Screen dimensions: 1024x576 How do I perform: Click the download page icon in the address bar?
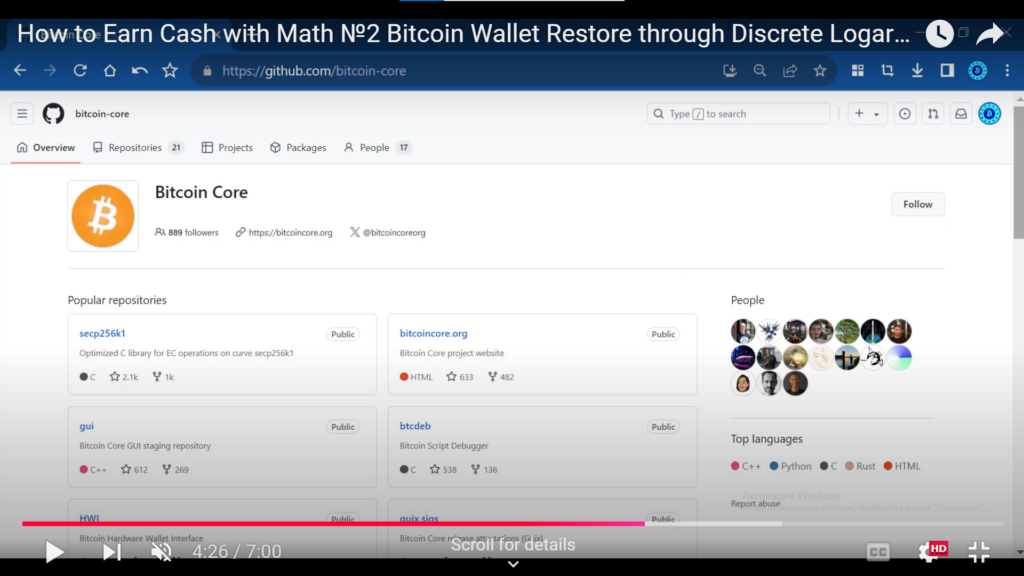click(729, 71)
